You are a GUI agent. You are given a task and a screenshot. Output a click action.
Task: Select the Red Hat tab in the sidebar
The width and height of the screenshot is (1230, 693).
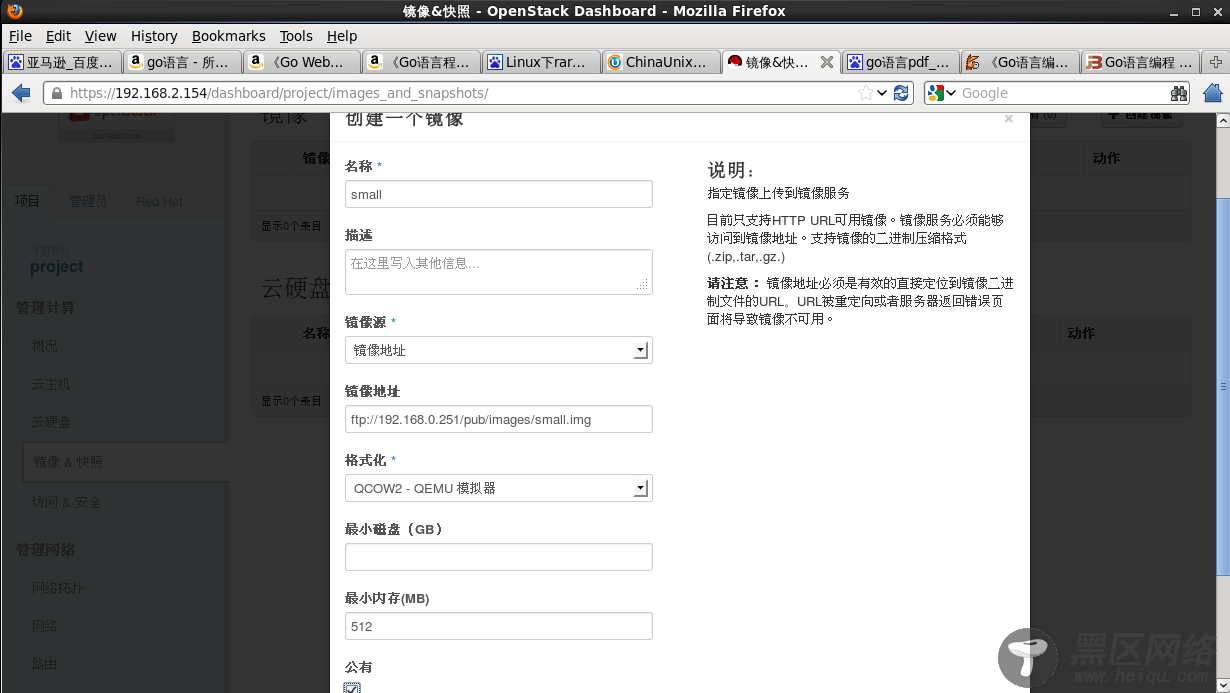point(160,201)
